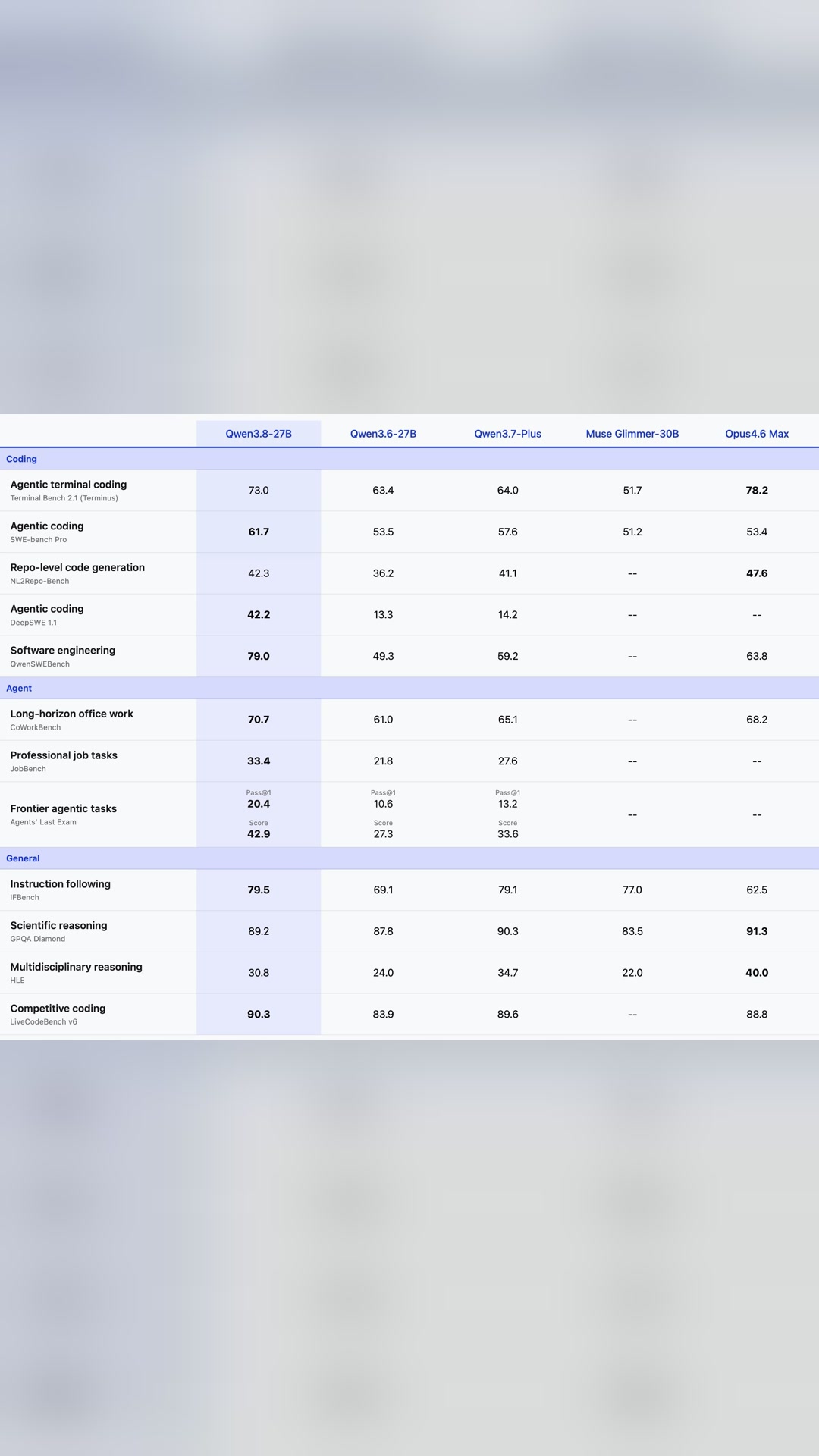This screenshot has height=1456, width=819.
Task: Click the 79.5 IFBench score
Action: pos(259,890)
